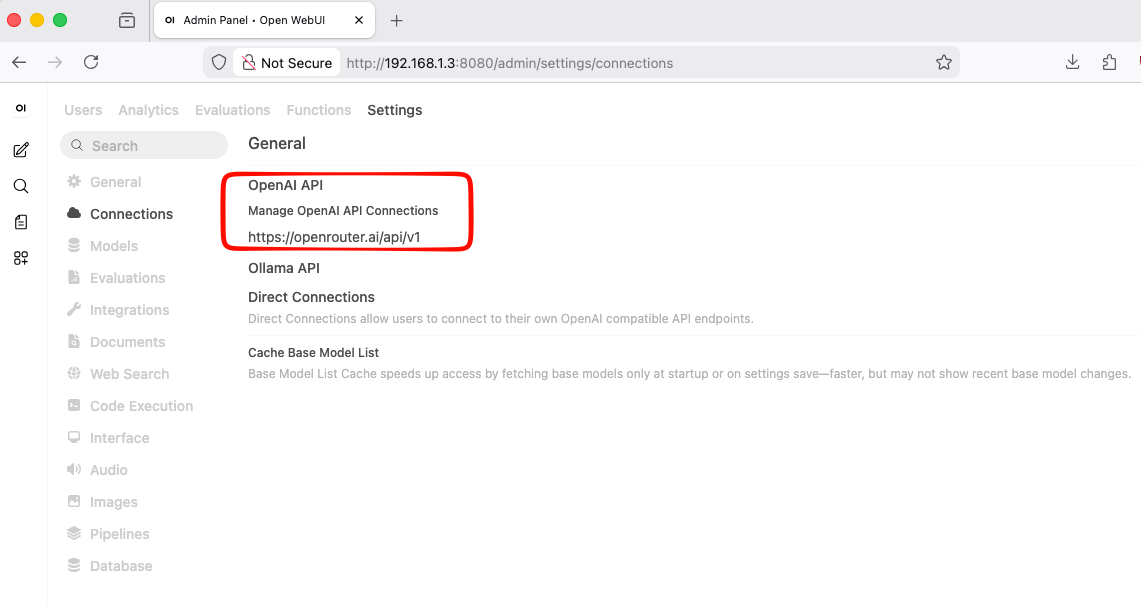Click the General gear icon
1141x605 pixels.
point(73,181)
